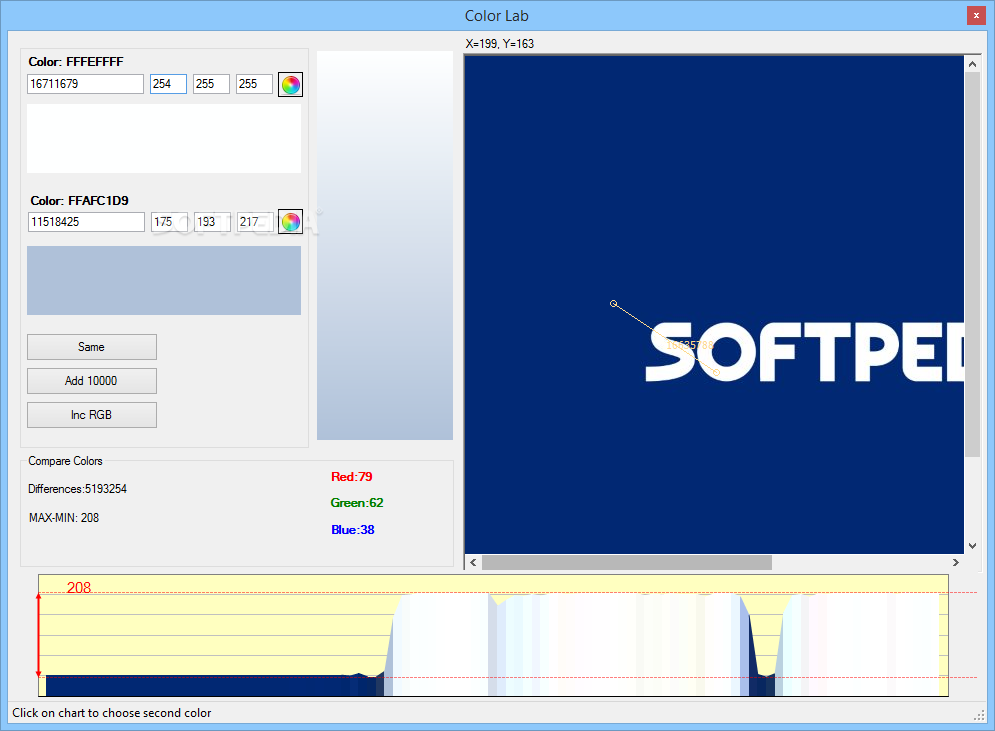Select the 16711679 color value field
This screenshot has width=995, height=731.
point(86,84)
